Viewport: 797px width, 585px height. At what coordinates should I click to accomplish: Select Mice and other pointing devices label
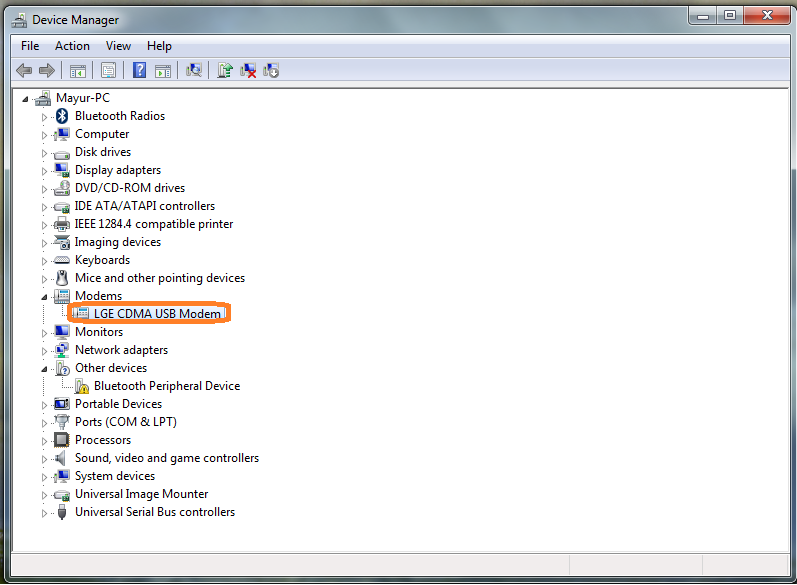(x=160, y=278)
